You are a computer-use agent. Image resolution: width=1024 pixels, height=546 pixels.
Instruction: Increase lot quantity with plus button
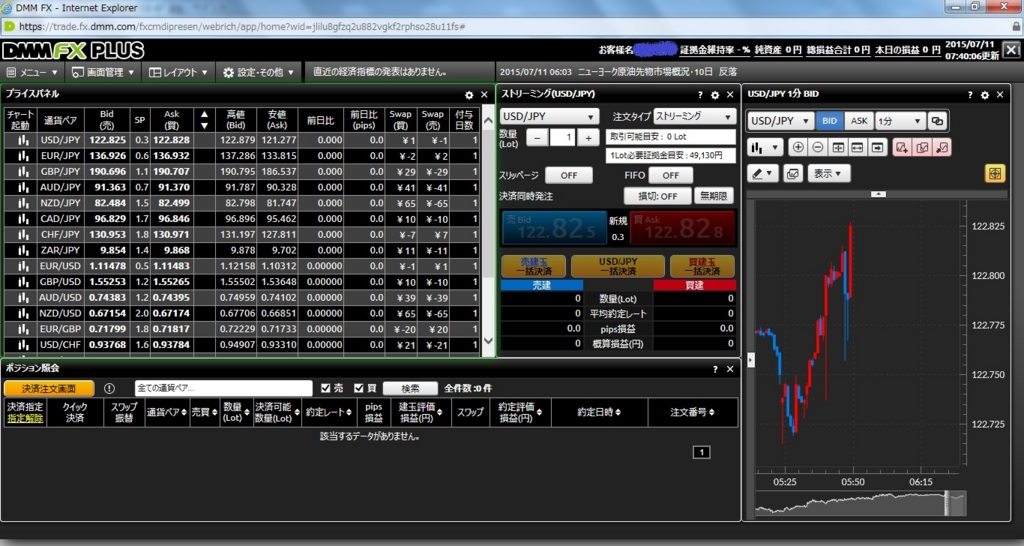[x=588, y=138]
